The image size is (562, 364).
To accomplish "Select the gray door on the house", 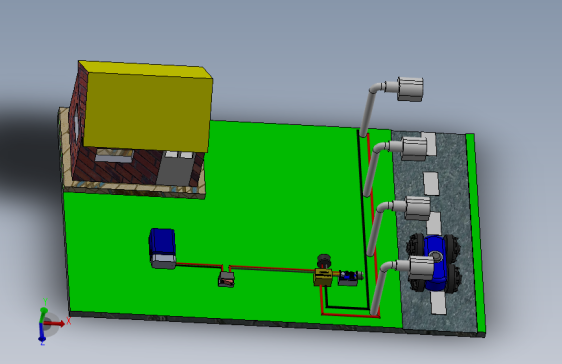I will point(177,167).
